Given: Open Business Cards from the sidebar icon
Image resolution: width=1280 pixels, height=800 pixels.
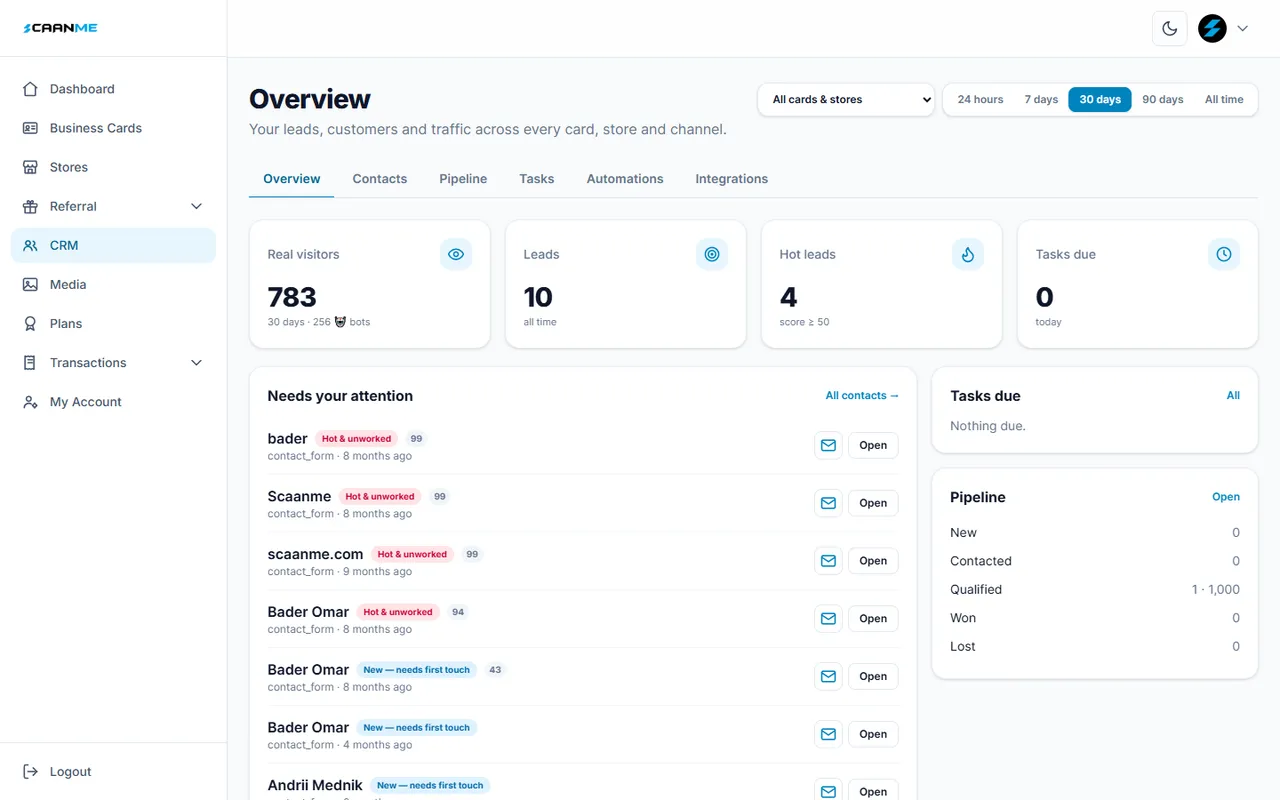Looking at the screenshot, I should click(31, 128).
